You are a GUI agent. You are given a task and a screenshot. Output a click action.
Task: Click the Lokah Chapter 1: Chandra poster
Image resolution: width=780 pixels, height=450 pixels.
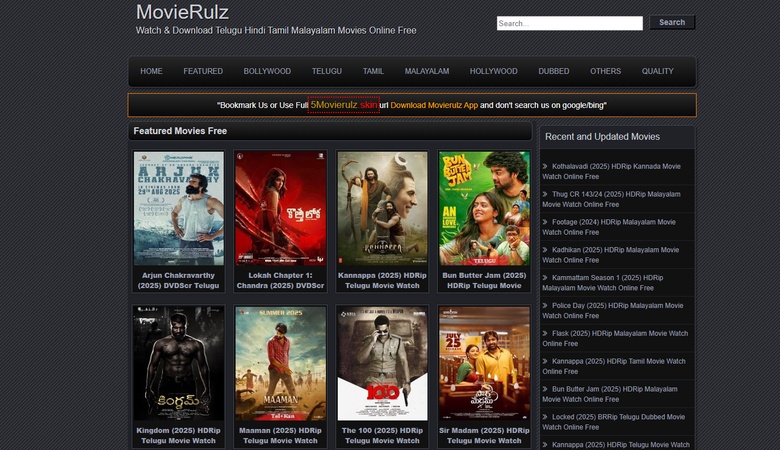(280, 208)
